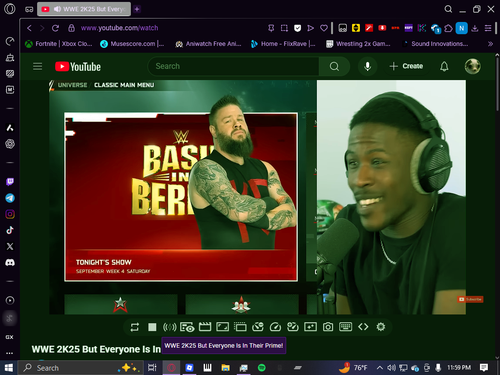Click the snapshot capture icon in address bar
500x375 pixels.
(284, 28)
